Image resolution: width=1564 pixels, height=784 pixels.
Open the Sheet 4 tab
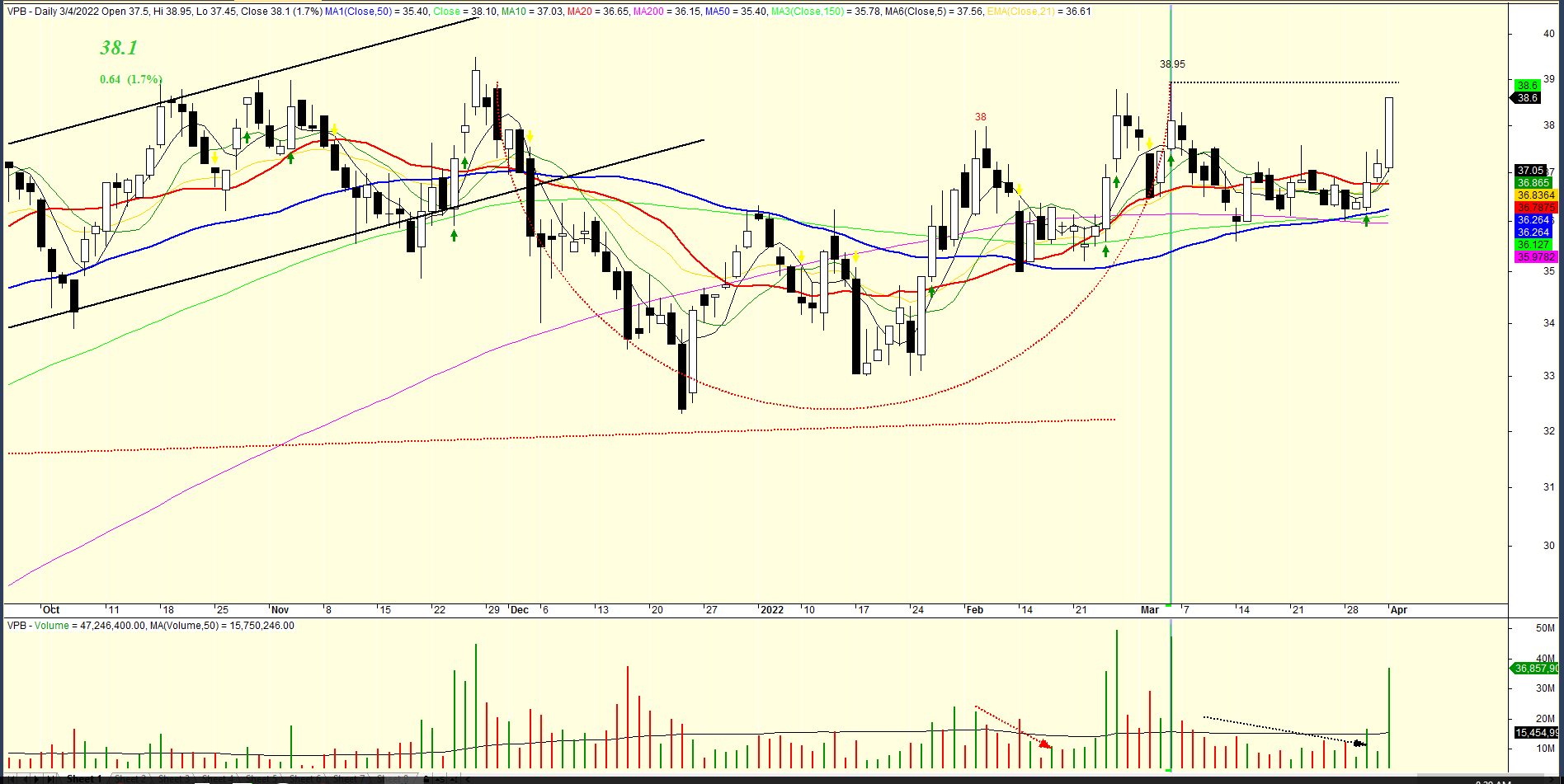pos(218,778)
